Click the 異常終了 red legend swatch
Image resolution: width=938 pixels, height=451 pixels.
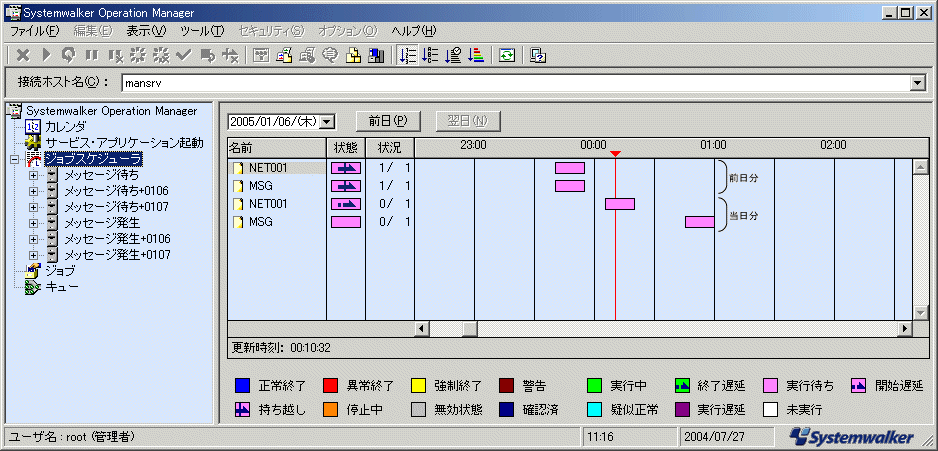(330, 385)
